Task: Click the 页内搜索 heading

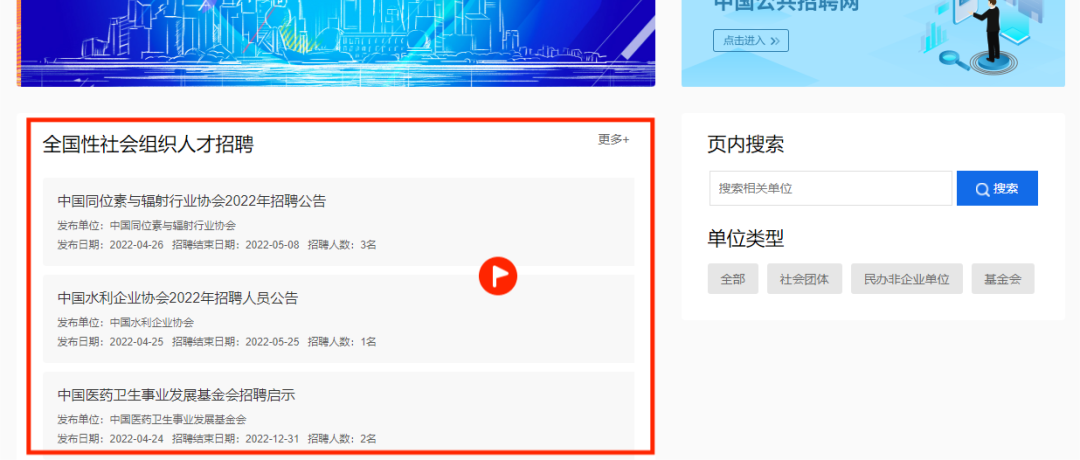Action: click(745, 144)
